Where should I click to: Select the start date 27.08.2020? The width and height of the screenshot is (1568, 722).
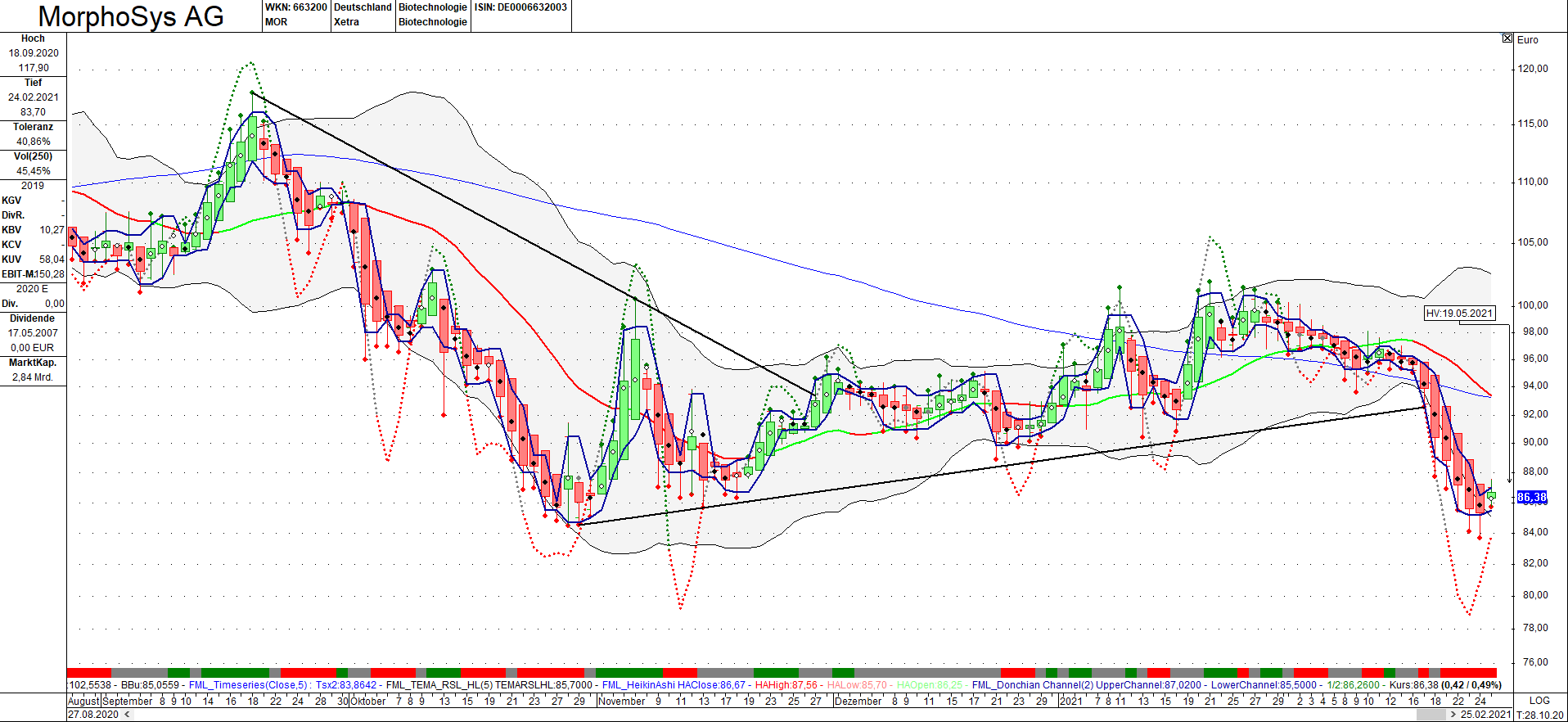coord(93,715)
